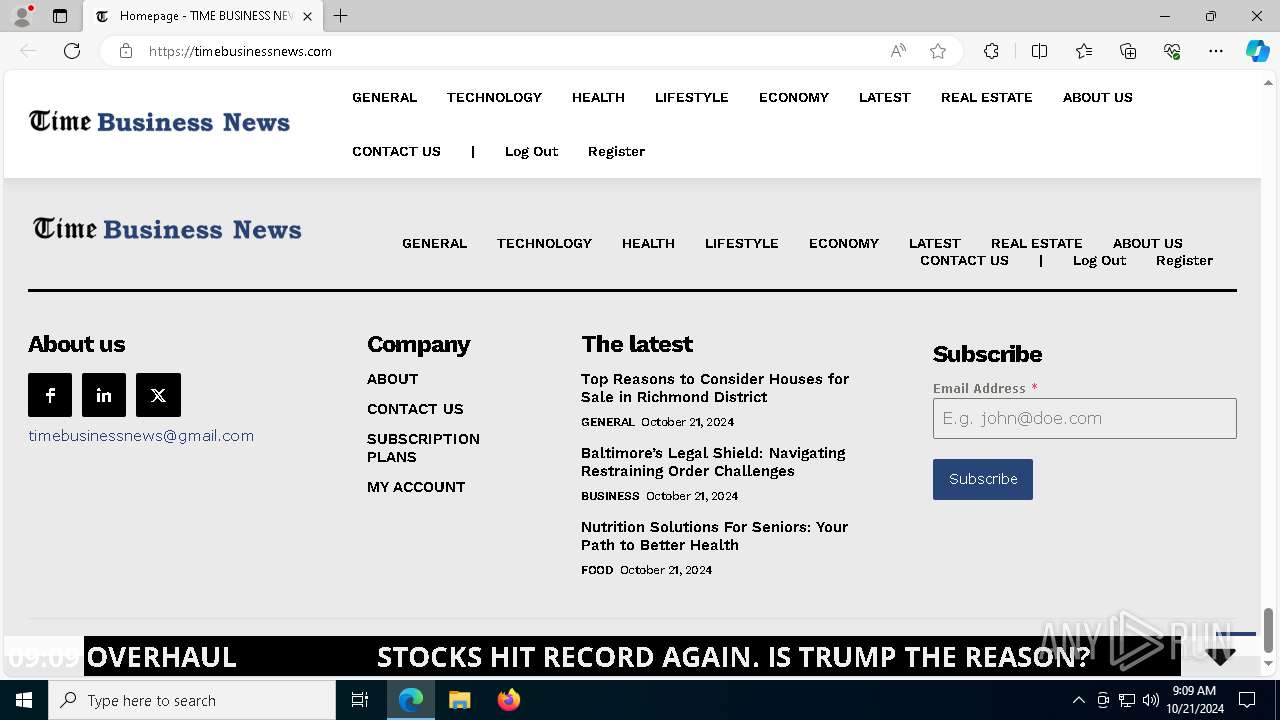
Task: Open clock and date in taskbar
Action: pos(1194,700)
